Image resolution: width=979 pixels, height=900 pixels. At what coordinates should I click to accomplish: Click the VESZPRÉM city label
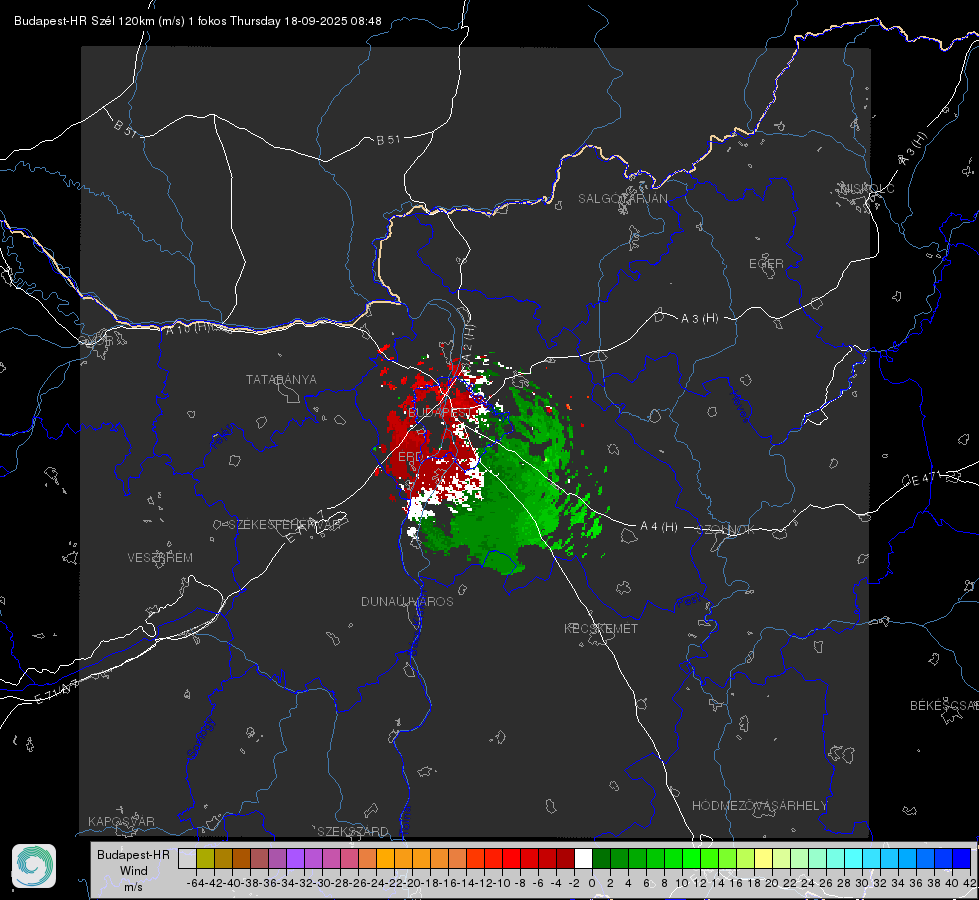(x=160, y=557)
